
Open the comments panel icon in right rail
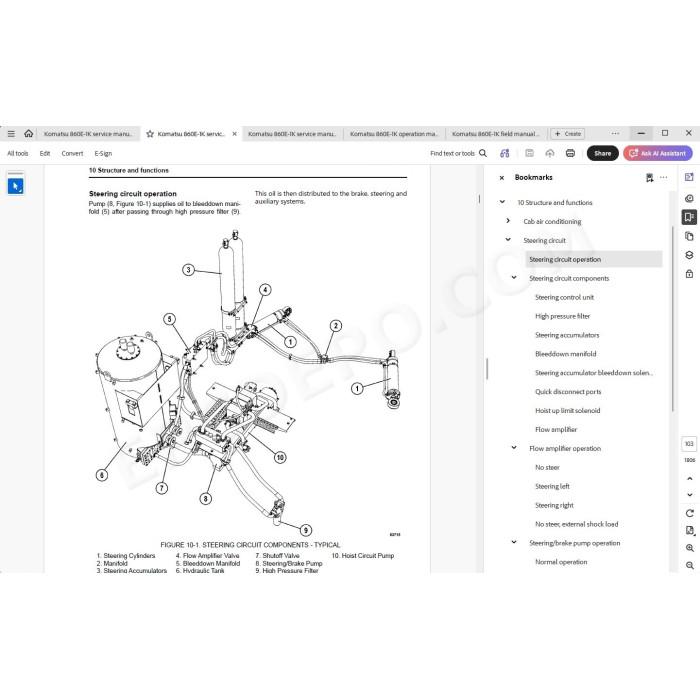tap(689, 177)
